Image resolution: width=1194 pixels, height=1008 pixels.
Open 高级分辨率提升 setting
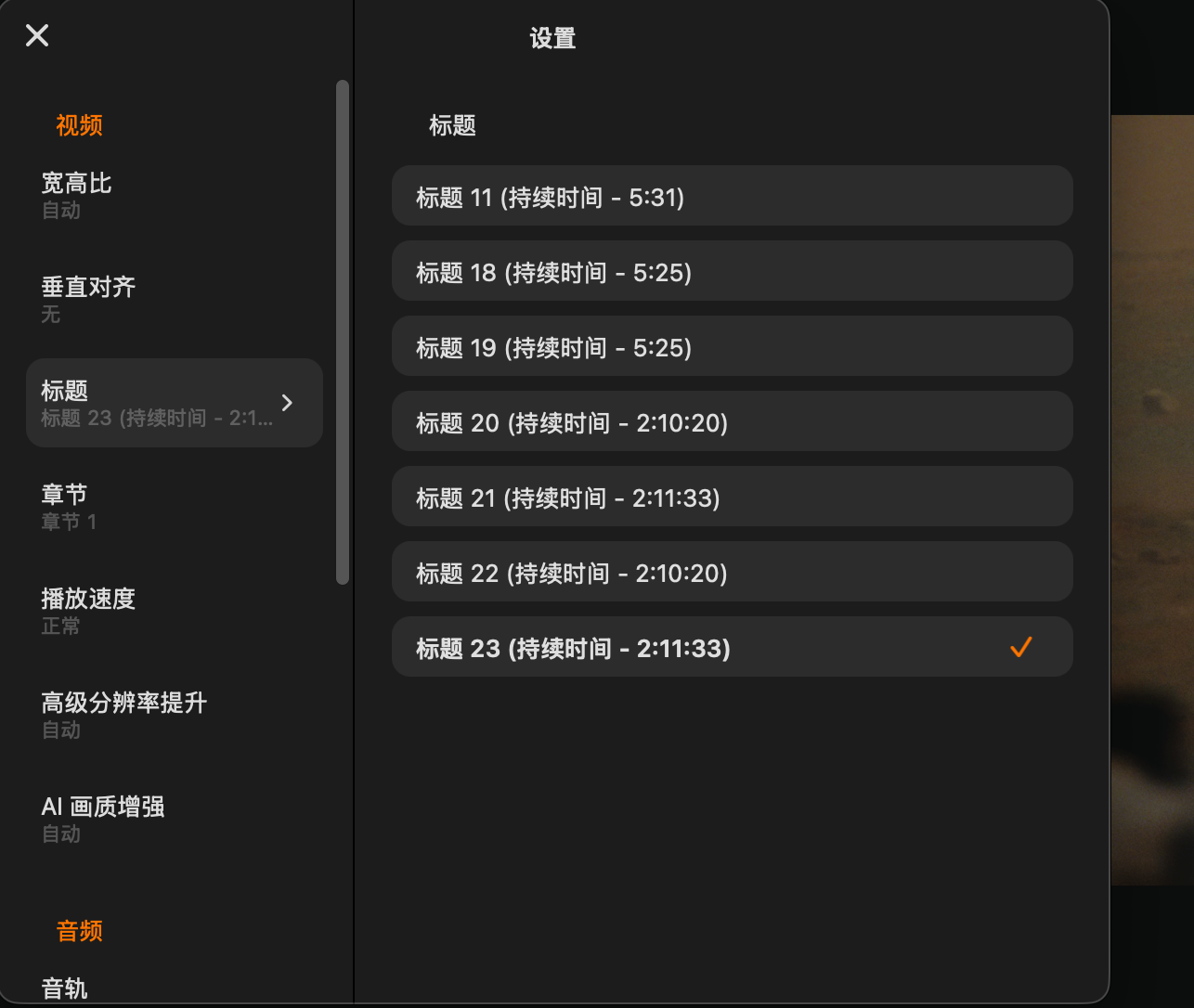[x=123, y=714]
